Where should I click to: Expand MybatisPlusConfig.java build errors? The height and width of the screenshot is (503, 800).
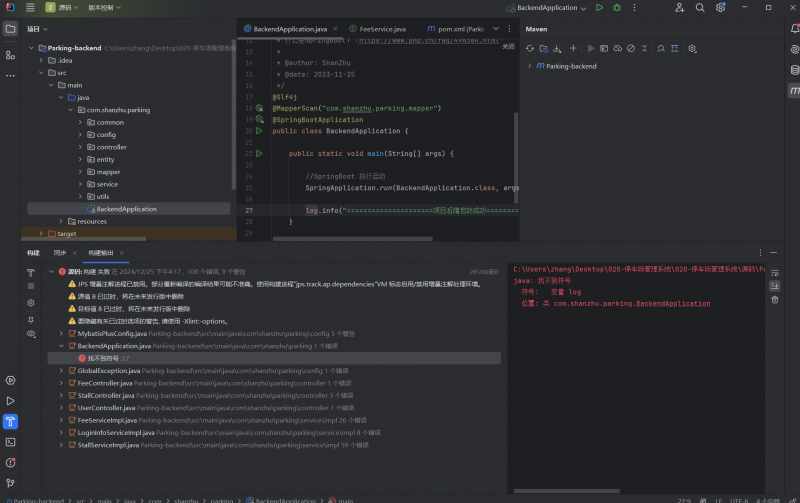tap(61, 334)
